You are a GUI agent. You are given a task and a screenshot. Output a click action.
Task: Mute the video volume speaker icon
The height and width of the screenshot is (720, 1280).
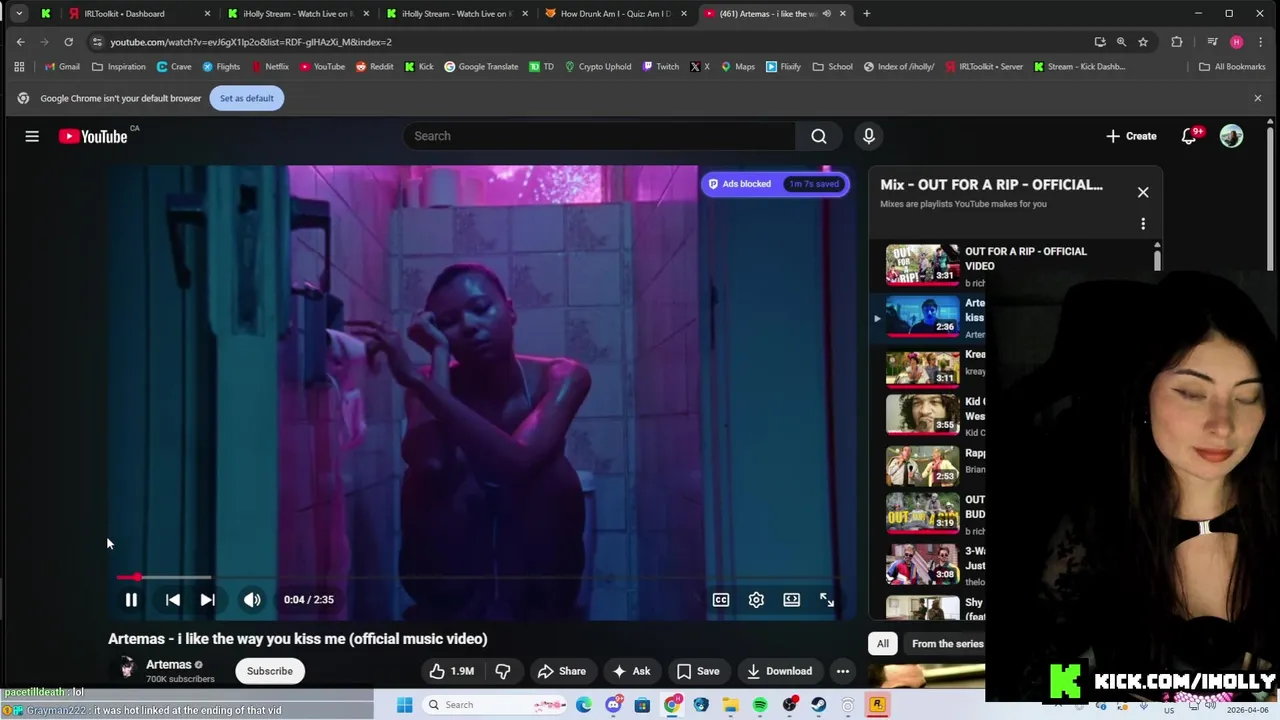coord(252,600)
